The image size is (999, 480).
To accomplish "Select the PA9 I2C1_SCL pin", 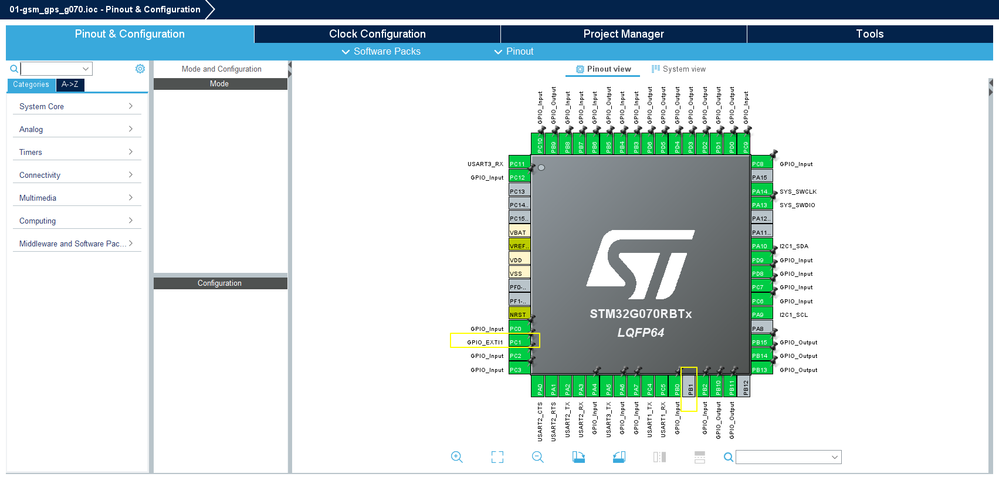I will pos(762,314).
